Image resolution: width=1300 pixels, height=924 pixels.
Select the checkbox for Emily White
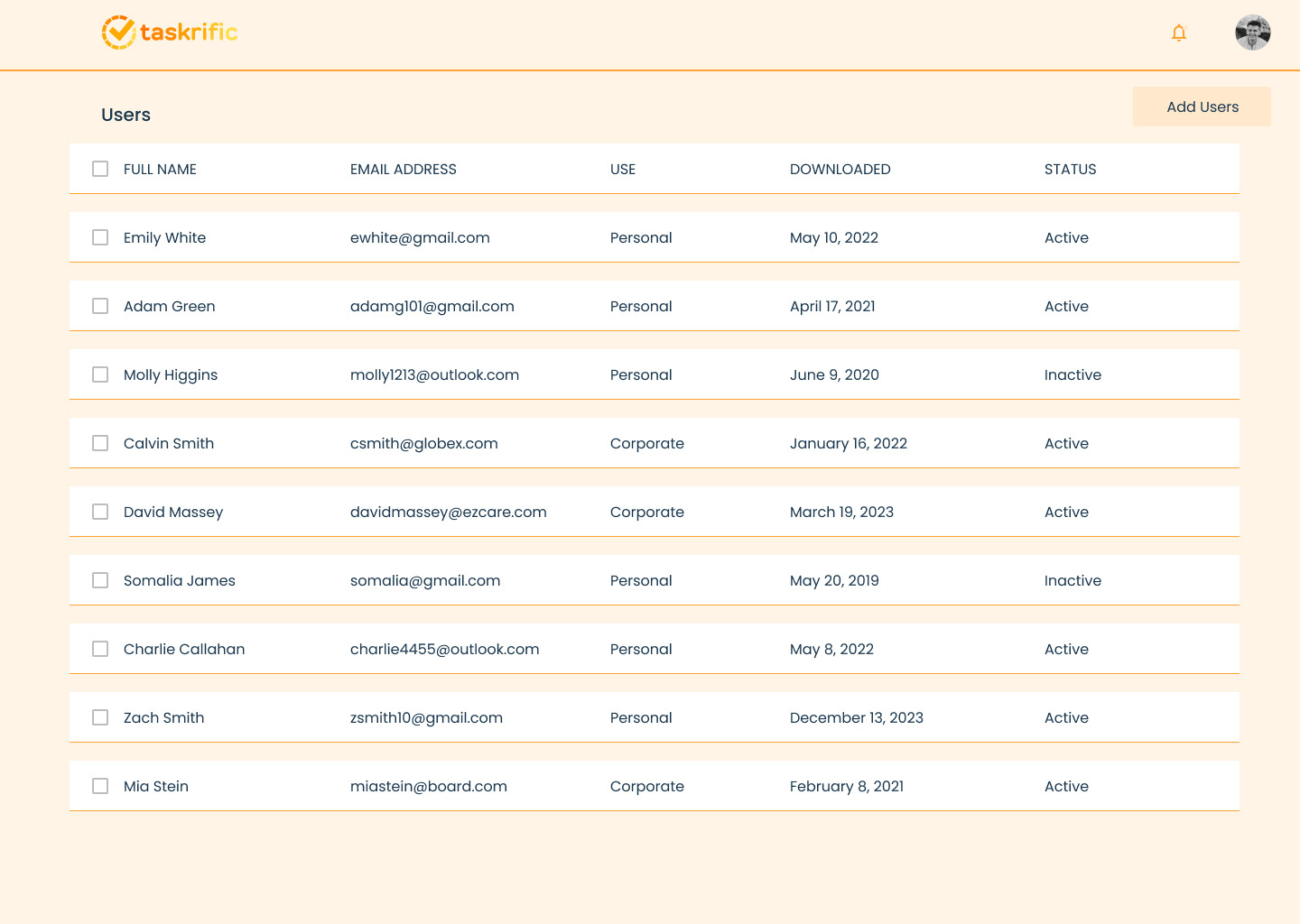pos(100,237)
